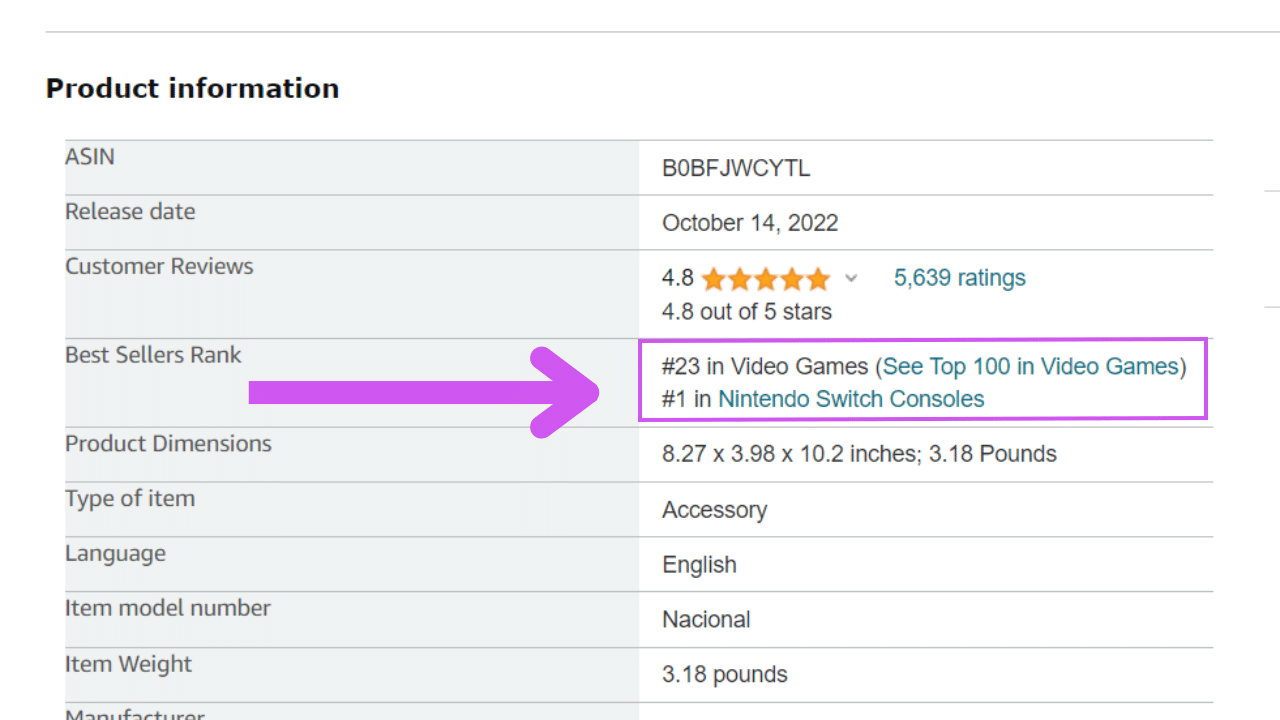
Task: Click the #23 in Video Games text
Action: point(765,367)
